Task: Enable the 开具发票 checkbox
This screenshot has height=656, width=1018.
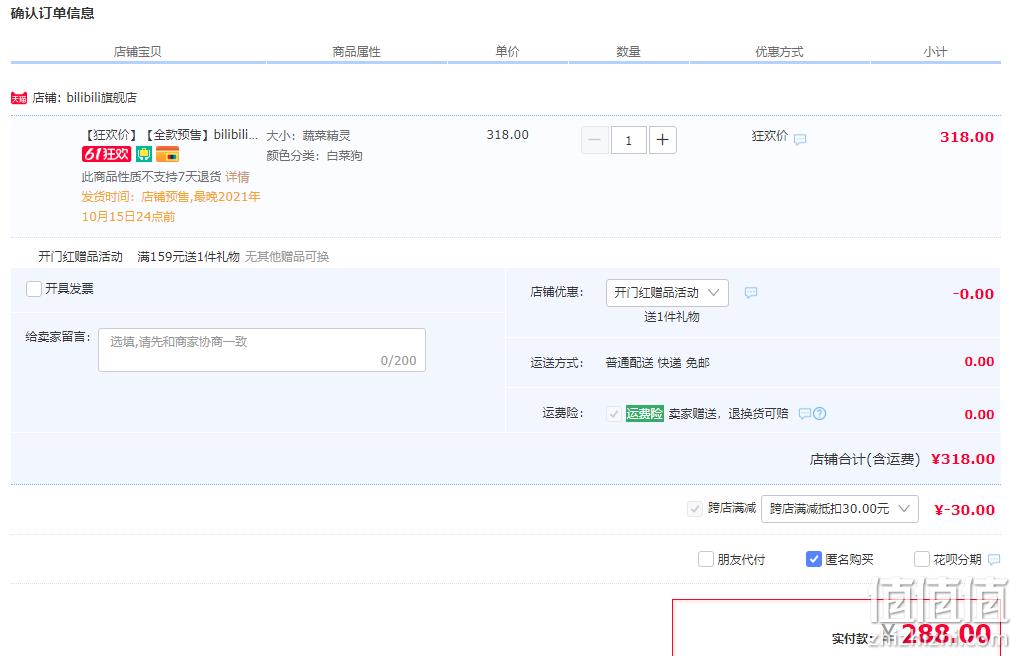Action: (34, 288)
